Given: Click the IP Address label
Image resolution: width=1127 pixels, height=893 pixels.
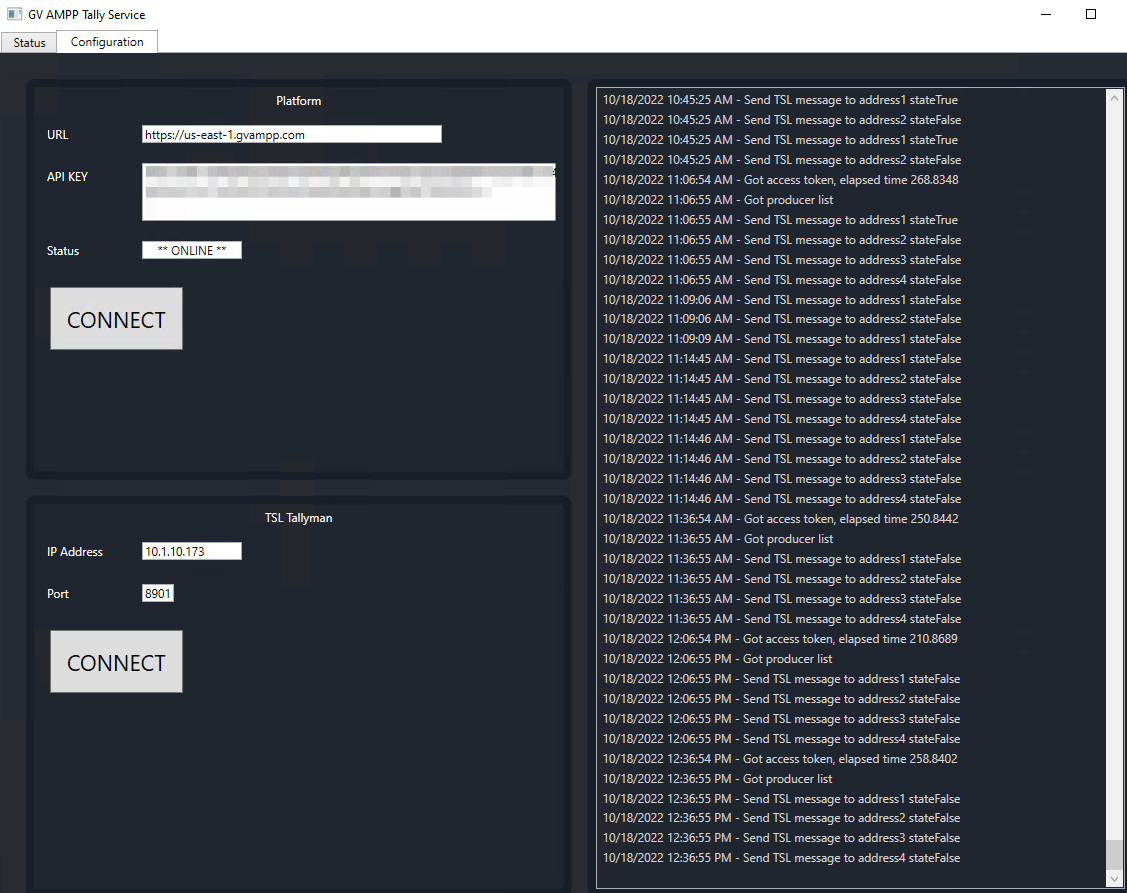Looking at the screenshot, I should point(75,551).
